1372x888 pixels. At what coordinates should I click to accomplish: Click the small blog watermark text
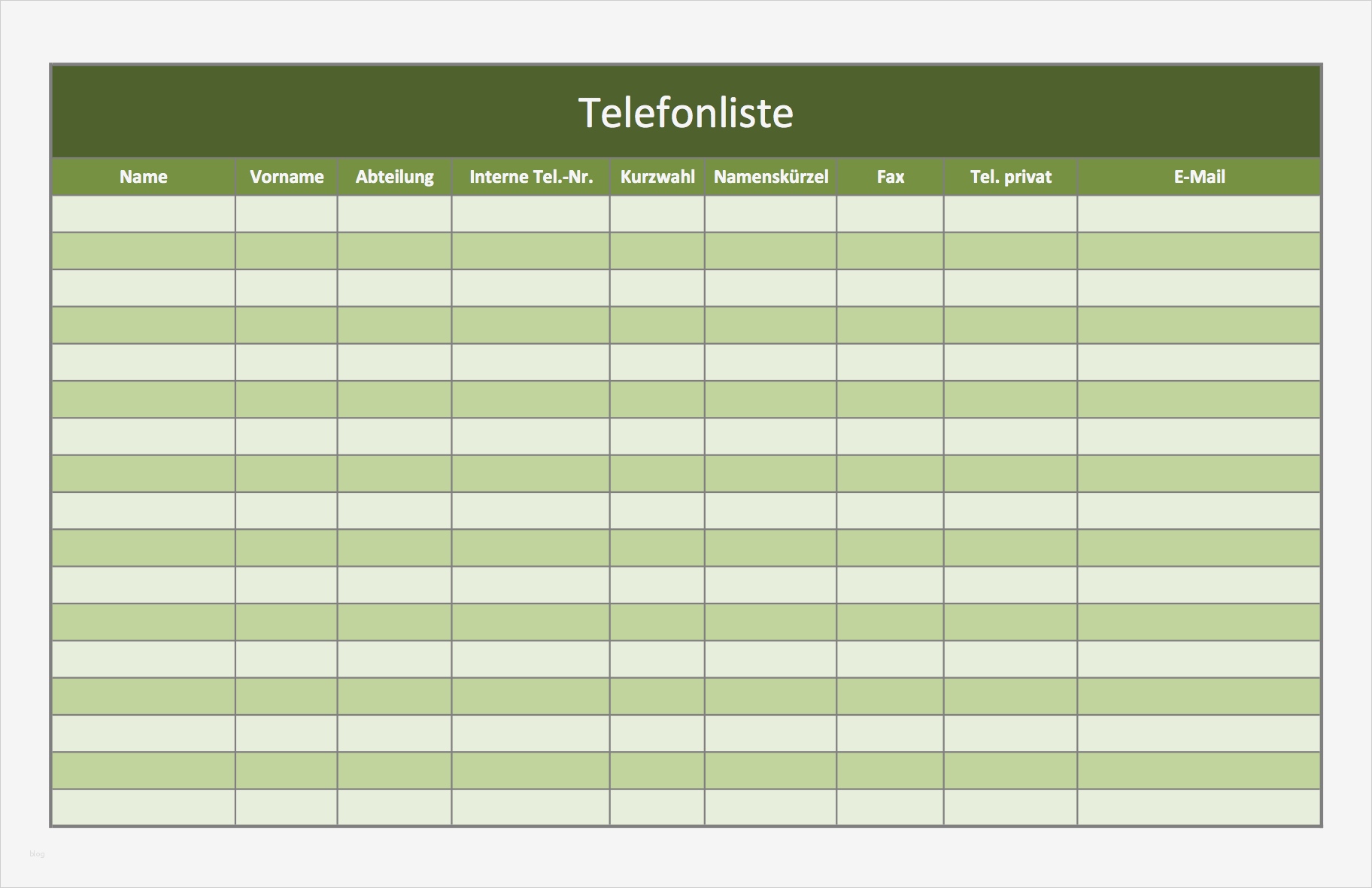[x=37, y=853]
